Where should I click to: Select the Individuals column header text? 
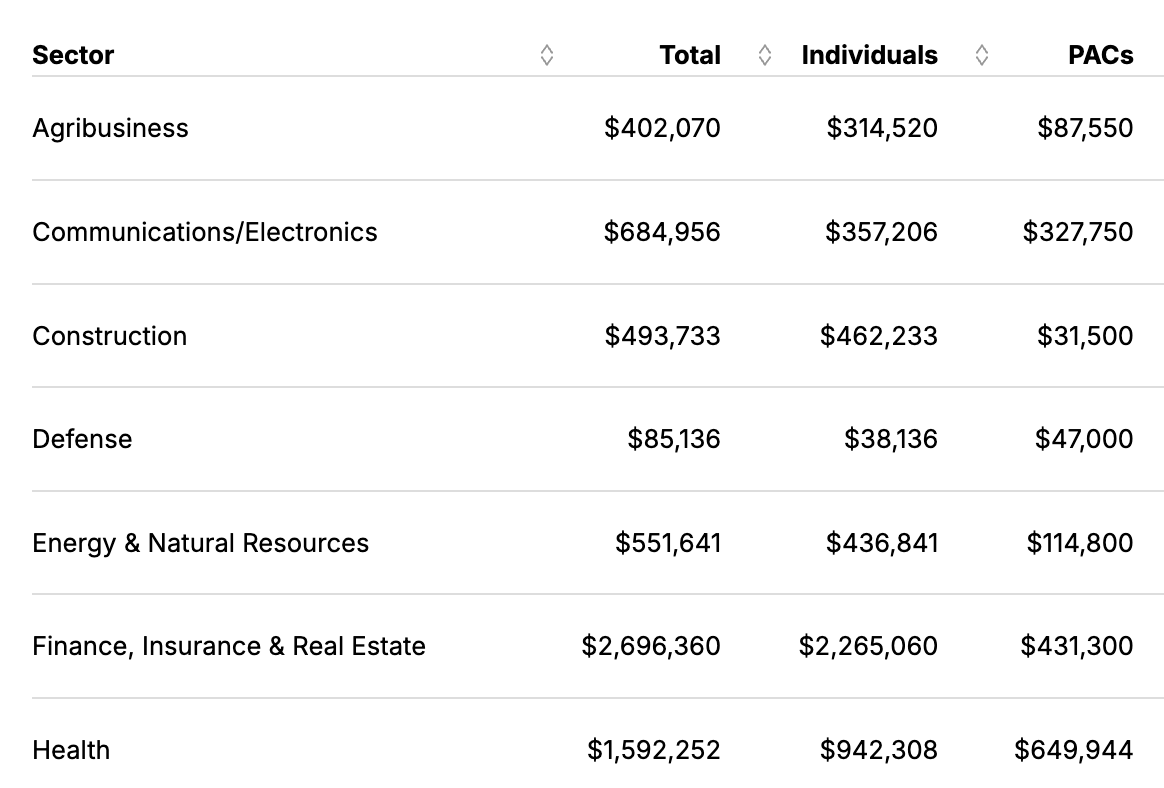(x=869, y=55)
